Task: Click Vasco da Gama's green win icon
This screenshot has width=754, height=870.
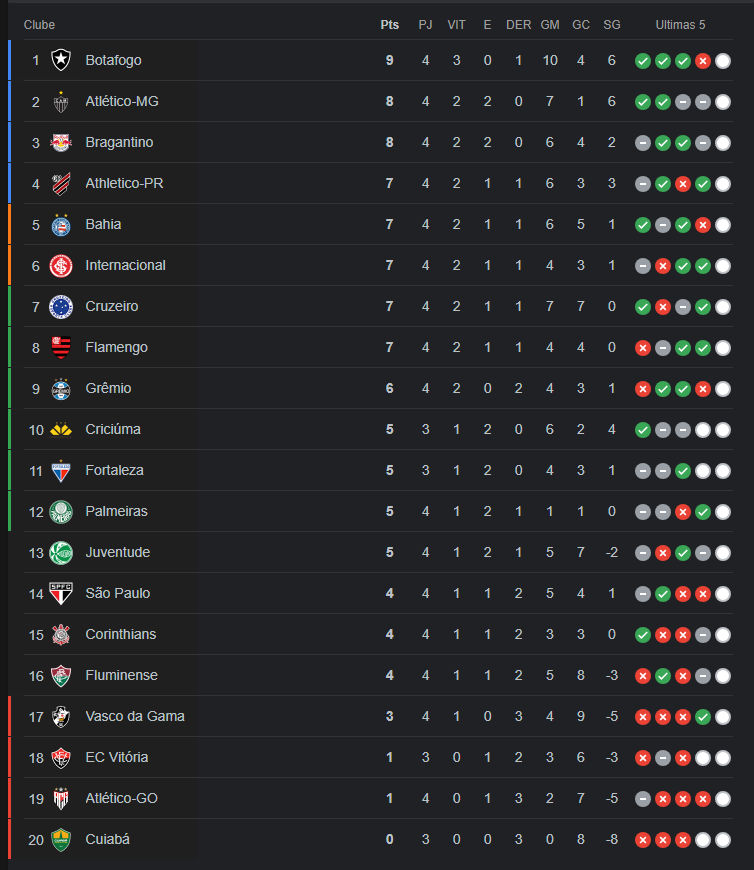Action: tap(703, 717)
